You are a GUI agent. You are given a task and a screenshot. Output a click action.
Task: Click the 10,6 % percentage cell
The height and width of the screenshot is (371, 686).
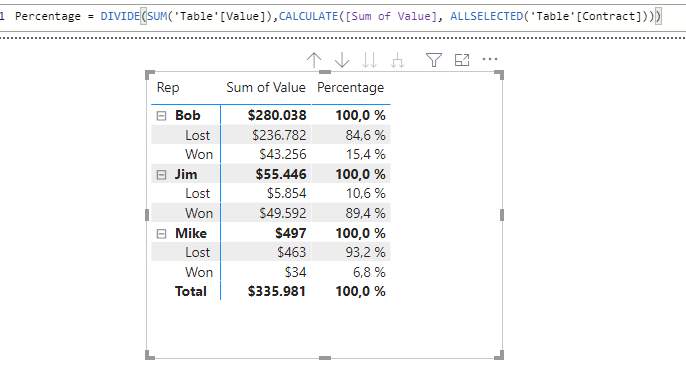click(x=365, y=193)
